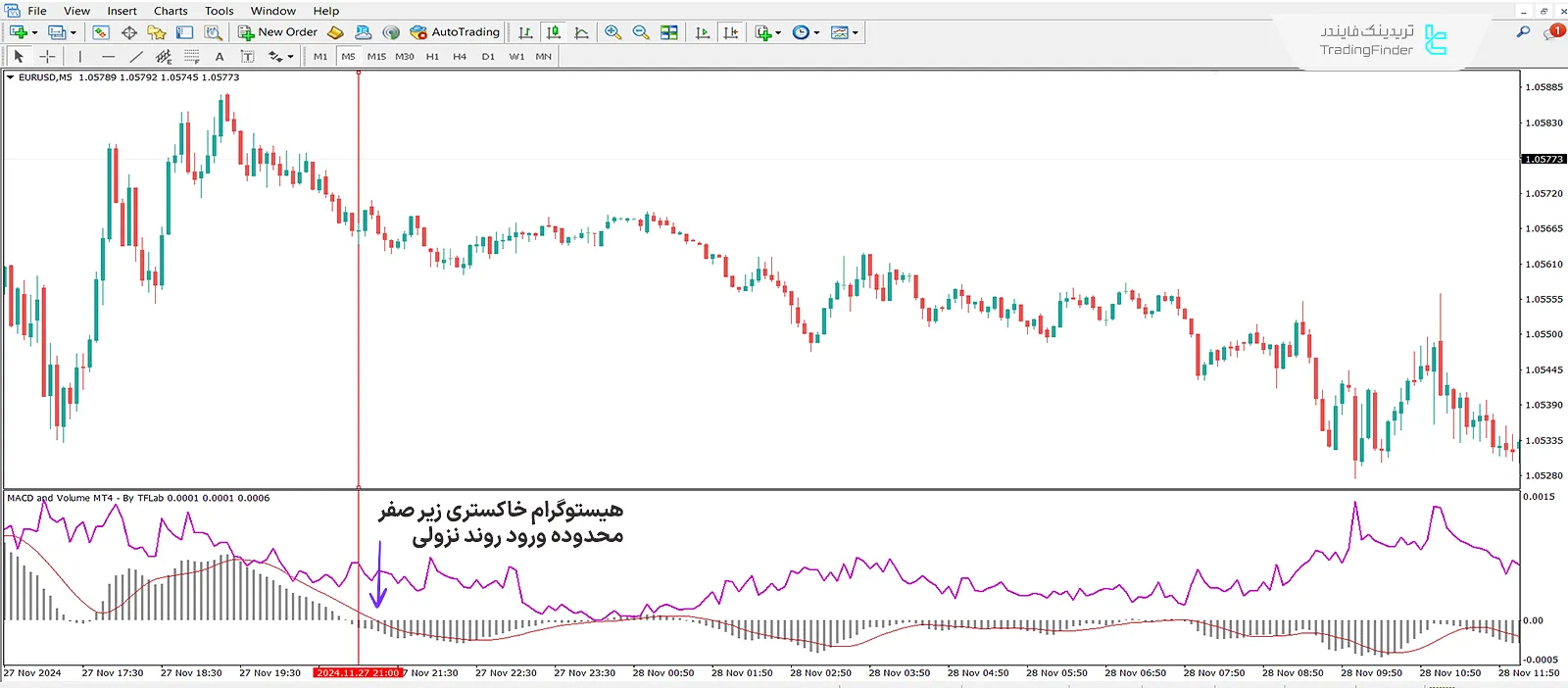The image size is (1568, 688).
Task: Select the Crosshair tool
Action: click(x=47, y=57)
